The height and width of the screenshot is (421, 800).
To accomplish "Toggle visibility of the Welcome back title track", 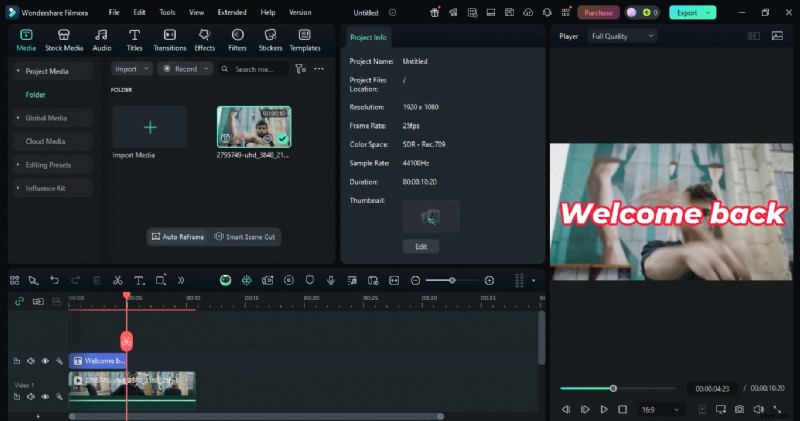I will (45, 361).
